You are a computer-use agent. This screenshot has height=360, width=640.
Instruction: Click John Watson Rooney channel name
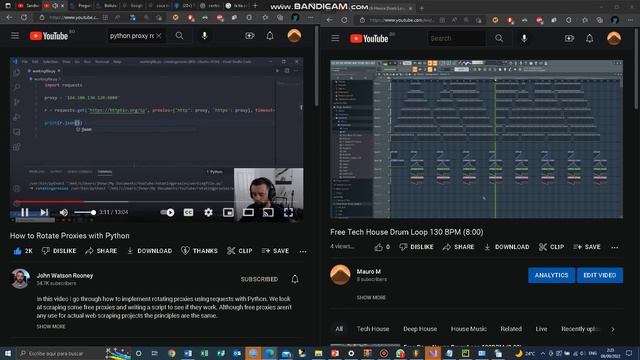coord(65,276)
